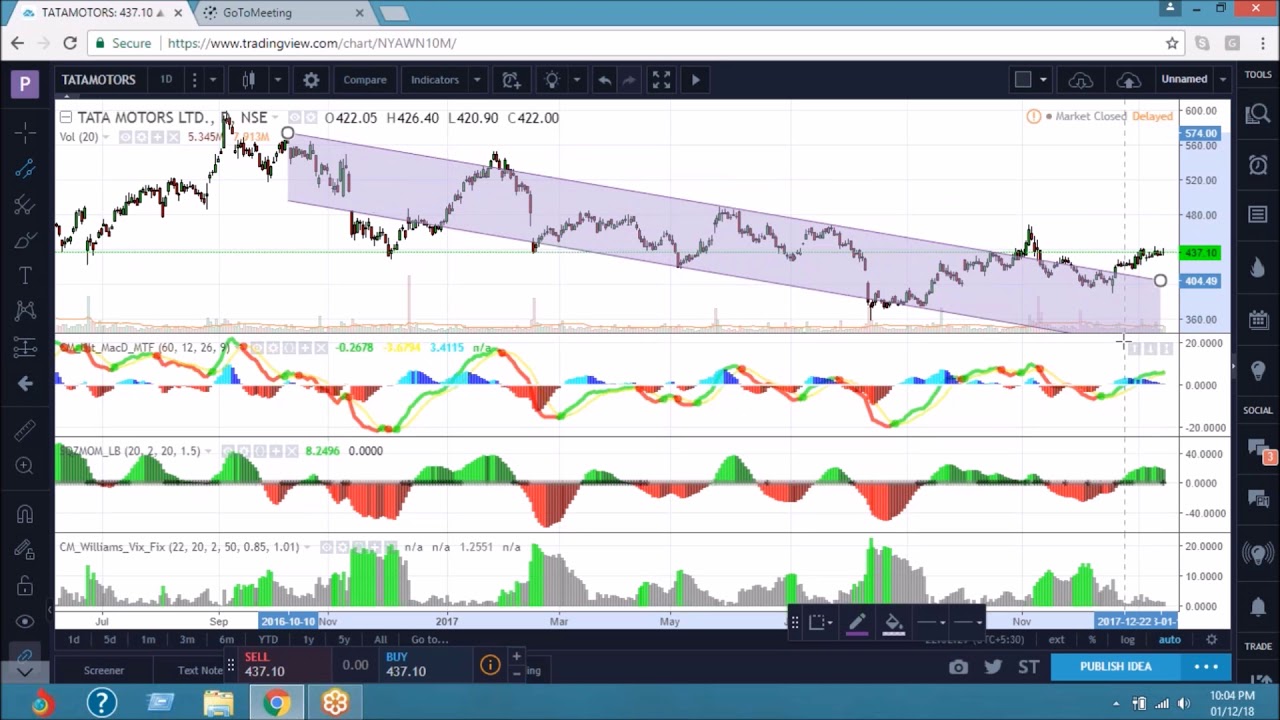Open the ideas lightbulb dropdown arrow
Viewport: 1280px width, 720px height.
coord(576,80)
